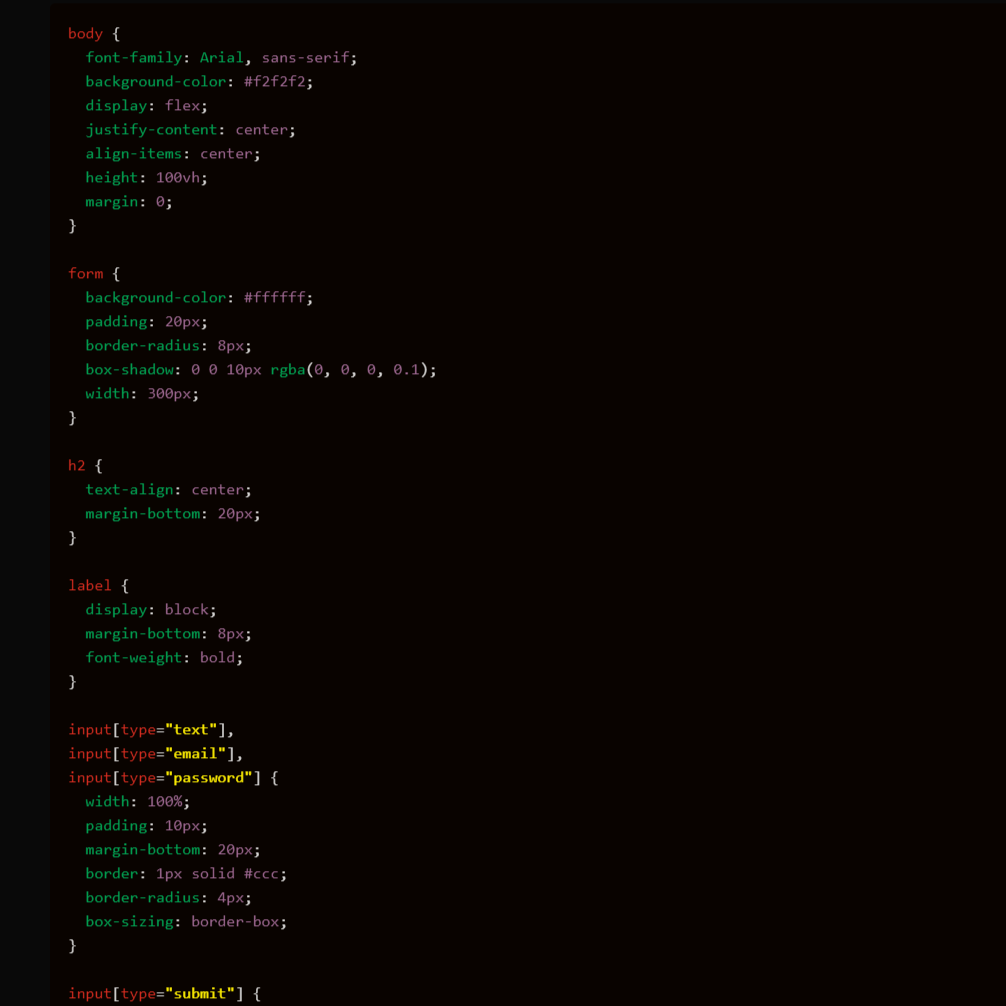Click the 'height: 100vh;' line

(x=146, y=178)
